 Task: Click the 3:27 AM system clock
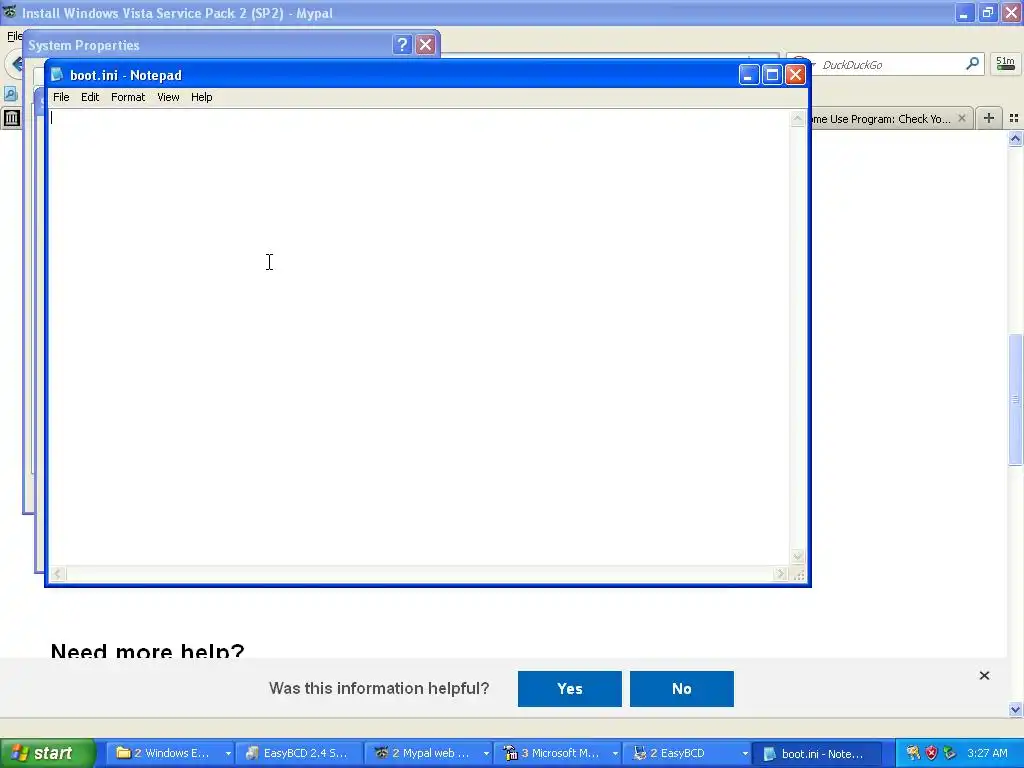pyautogui.click(x=987, y=753)
